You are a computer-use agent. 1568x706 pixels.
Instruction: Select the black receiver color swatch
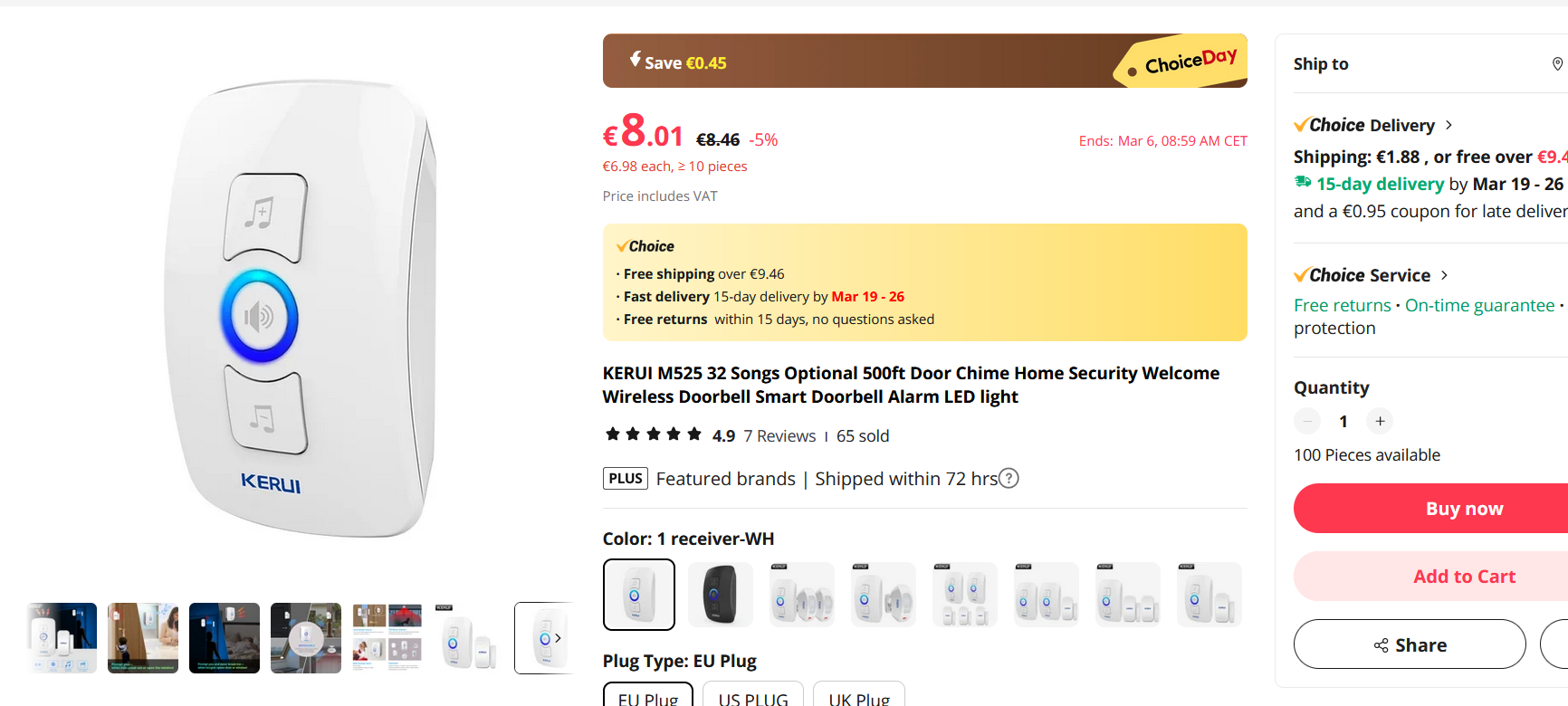(x=721, y=595)
